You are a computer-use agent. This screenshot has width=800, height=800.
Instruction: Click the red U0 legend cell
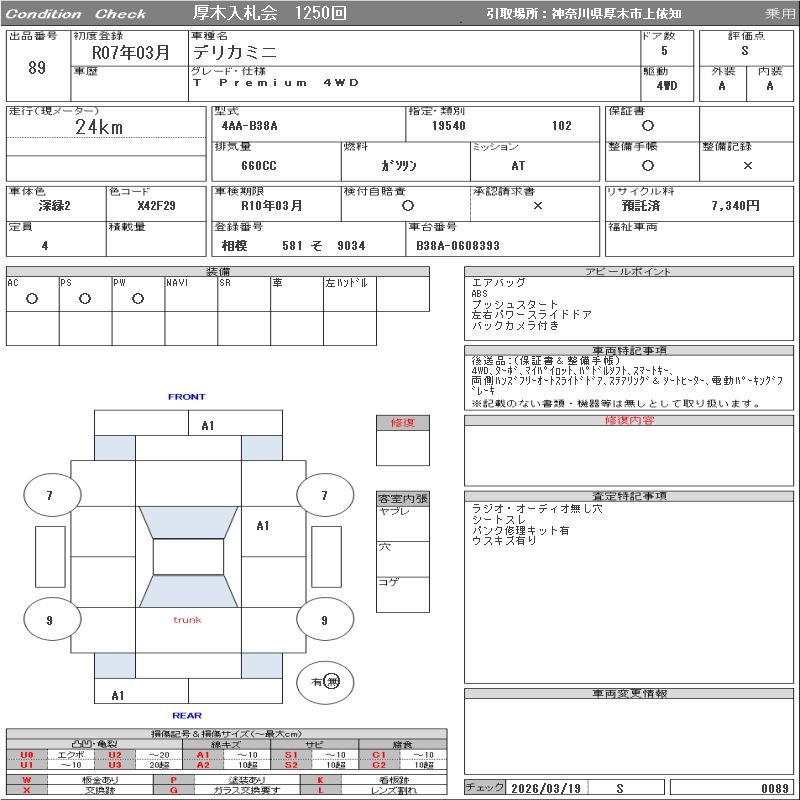click(27, 755)
